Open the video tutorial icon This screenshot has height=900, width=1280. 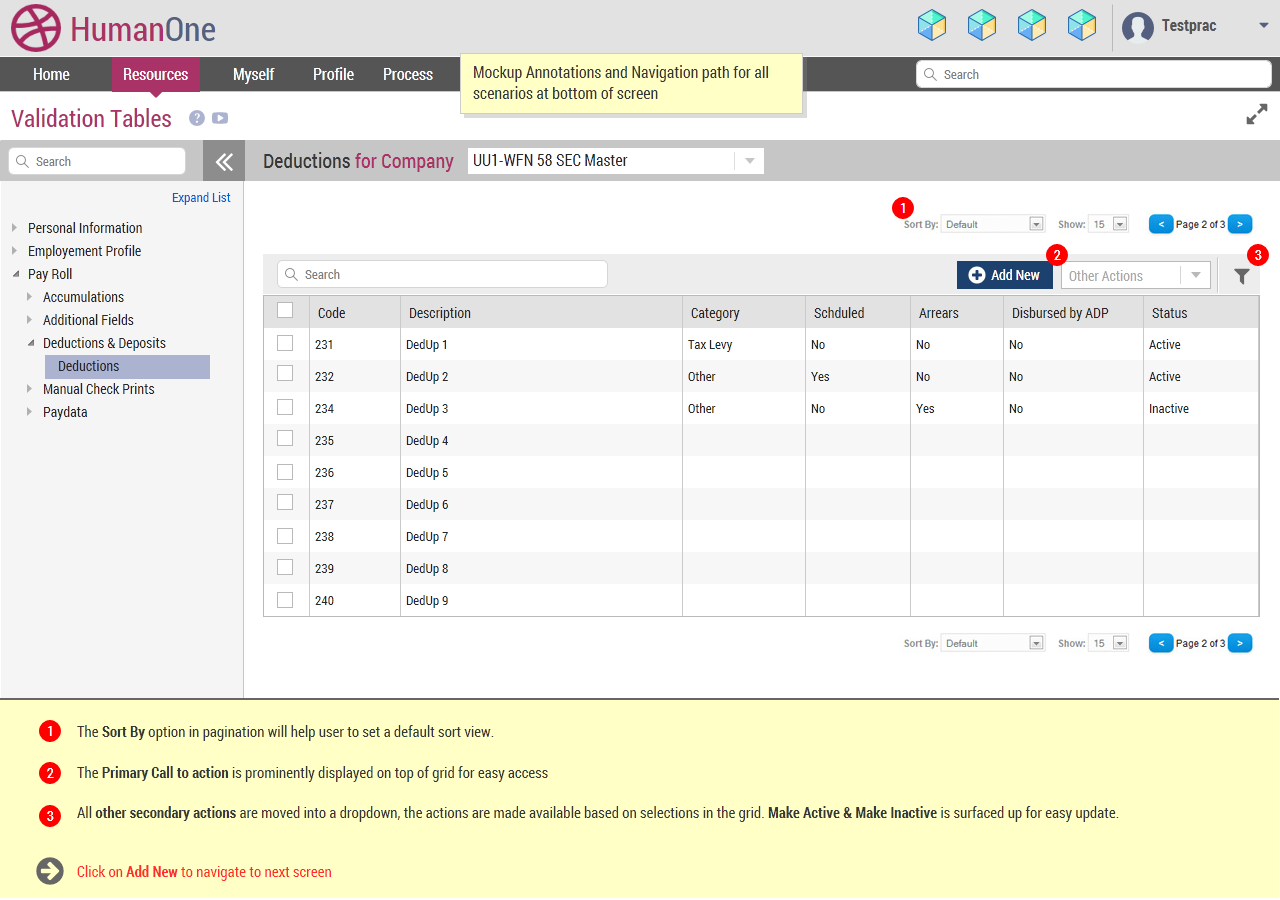tap(220, 118)
